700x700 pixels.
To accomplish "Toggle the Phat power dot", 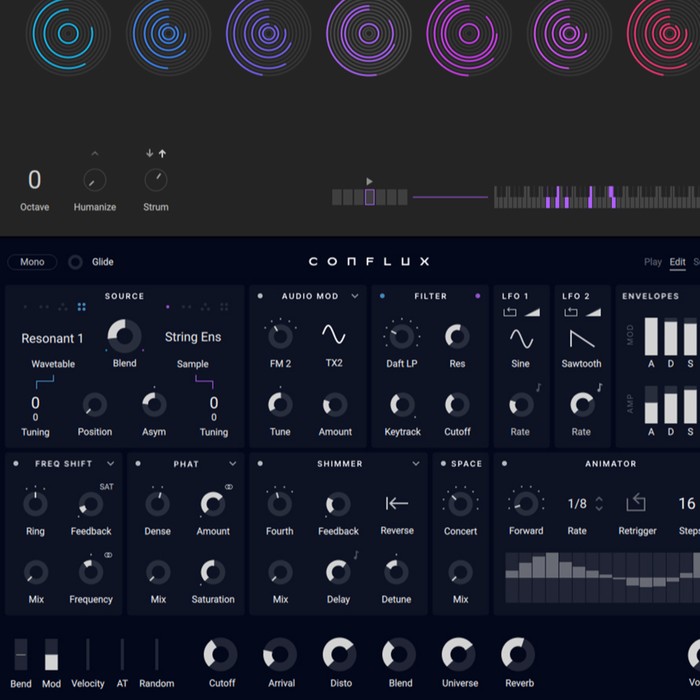I will [138, 463].
